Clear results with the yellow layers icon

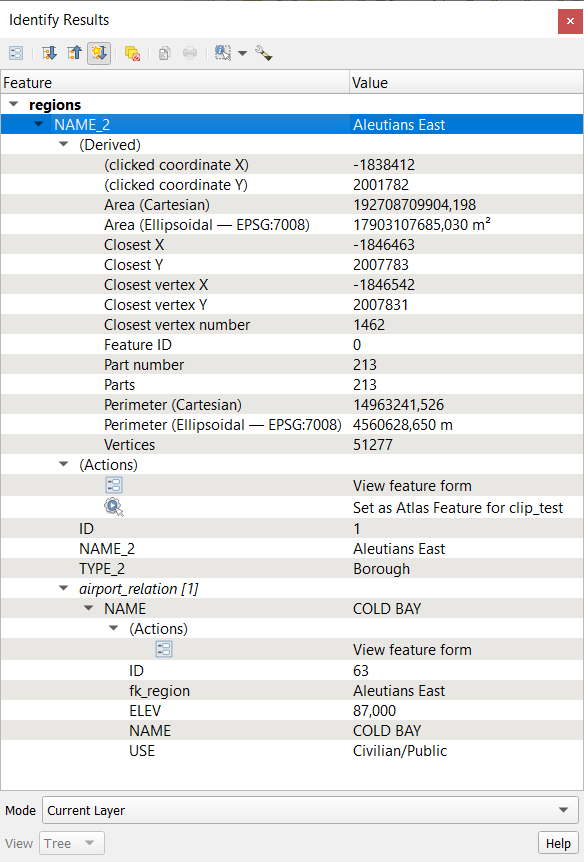click(x=133, y=53)
